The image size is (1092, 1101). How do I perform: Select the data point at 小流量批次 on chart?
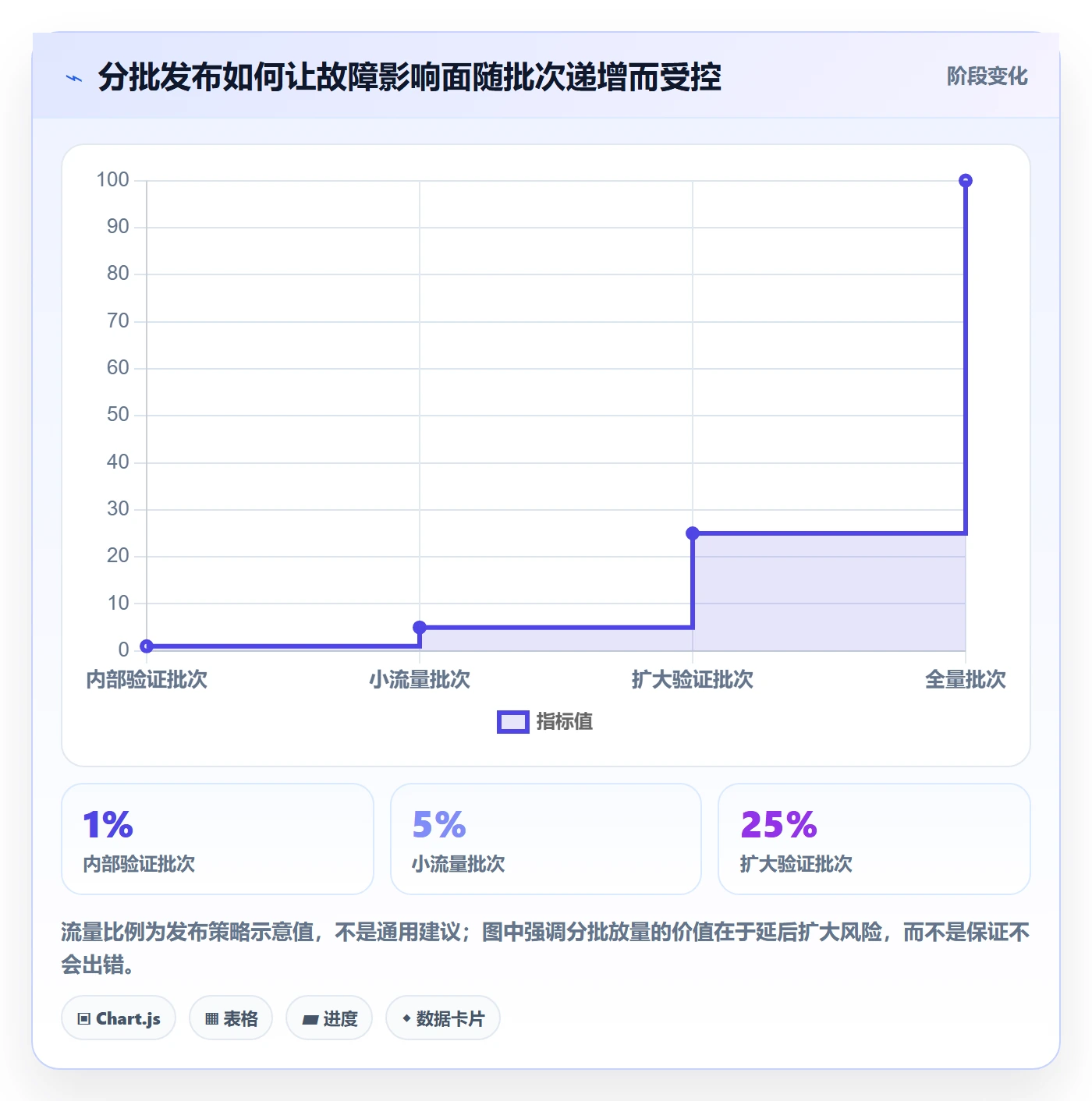(420, 627)
